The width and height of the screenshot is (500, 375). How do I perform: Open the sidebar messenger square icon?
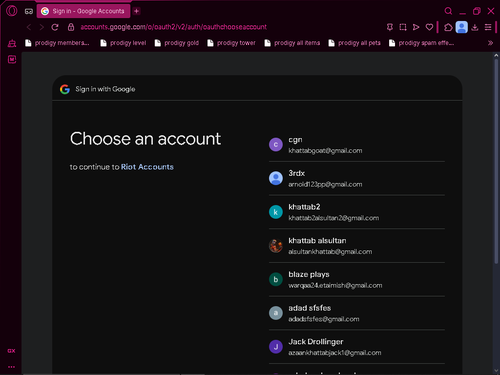click(12, 59)
